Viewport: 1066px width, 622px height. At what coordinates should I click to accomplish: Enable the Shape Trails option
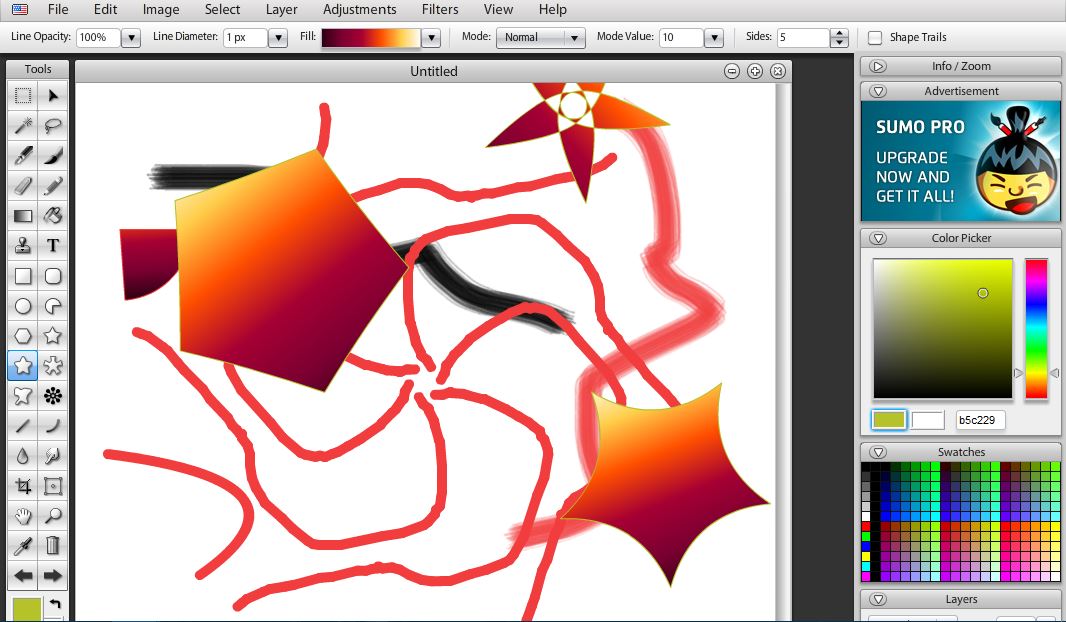pos(876,37)
